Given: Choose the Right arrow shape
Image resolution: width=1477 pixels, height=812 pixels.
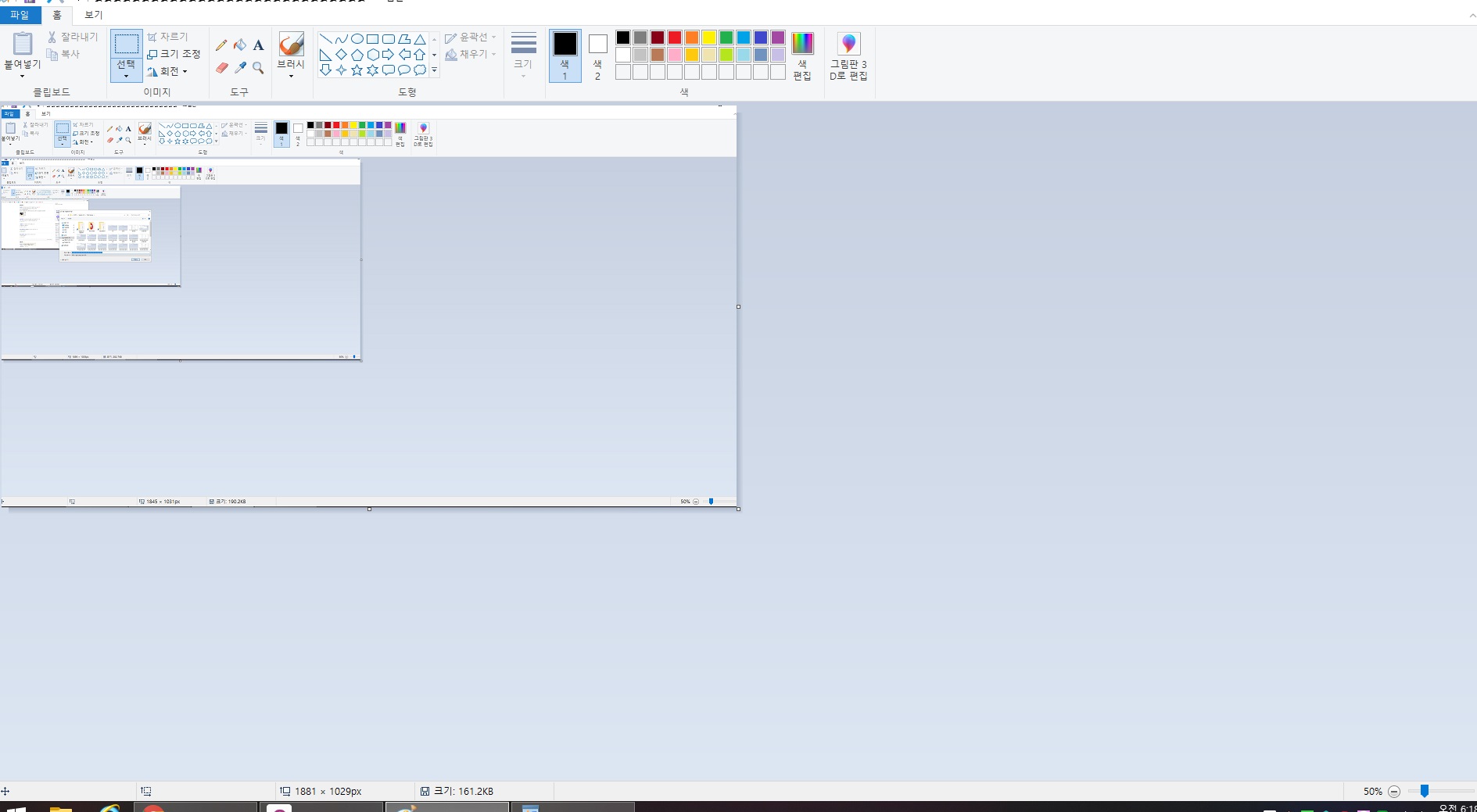Looking at the screenshot, I should pos(388,55).
